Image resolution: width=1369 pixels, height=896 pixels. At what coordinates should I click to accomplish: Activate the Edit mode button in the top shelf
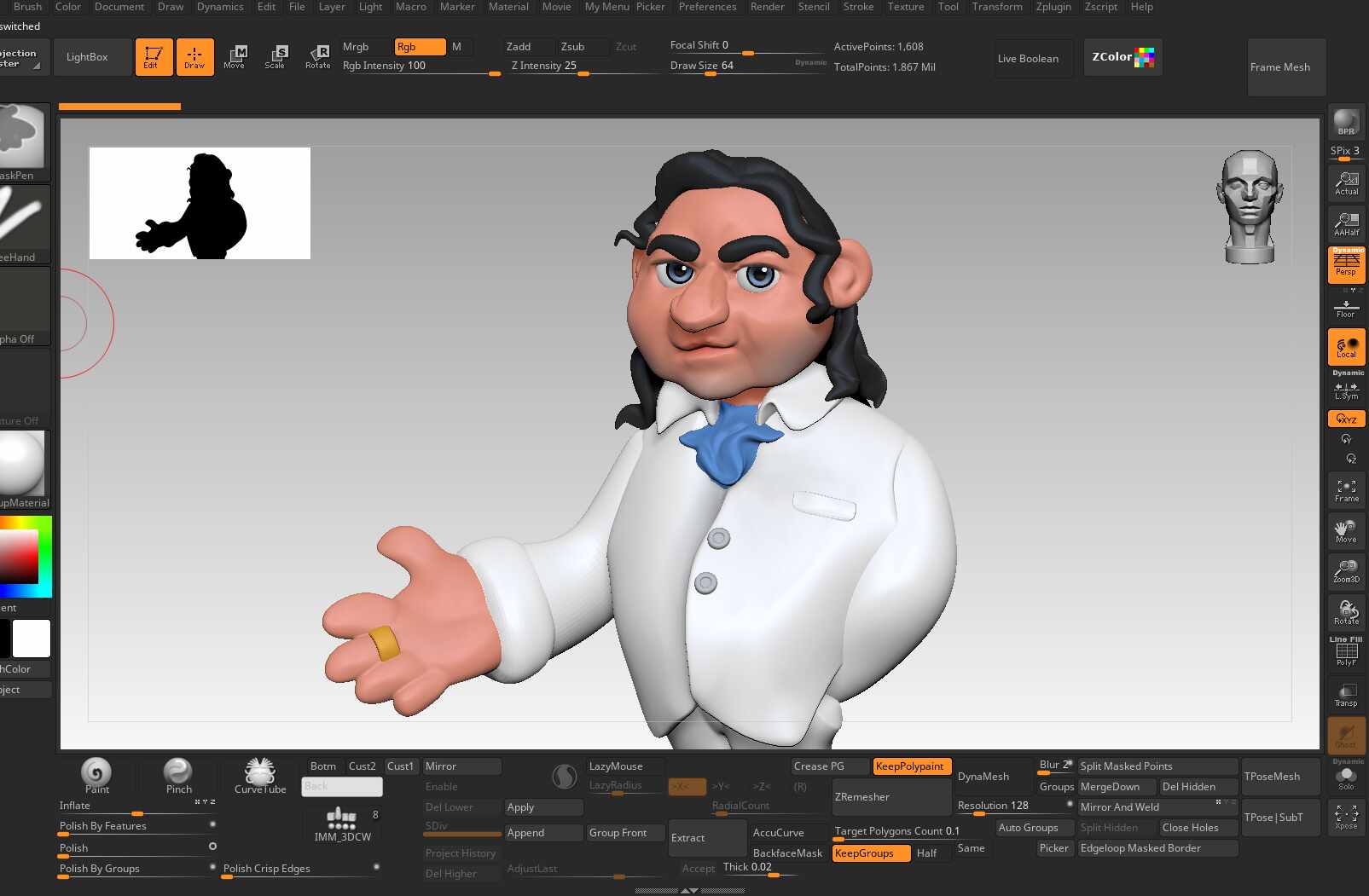coord(154,57)
